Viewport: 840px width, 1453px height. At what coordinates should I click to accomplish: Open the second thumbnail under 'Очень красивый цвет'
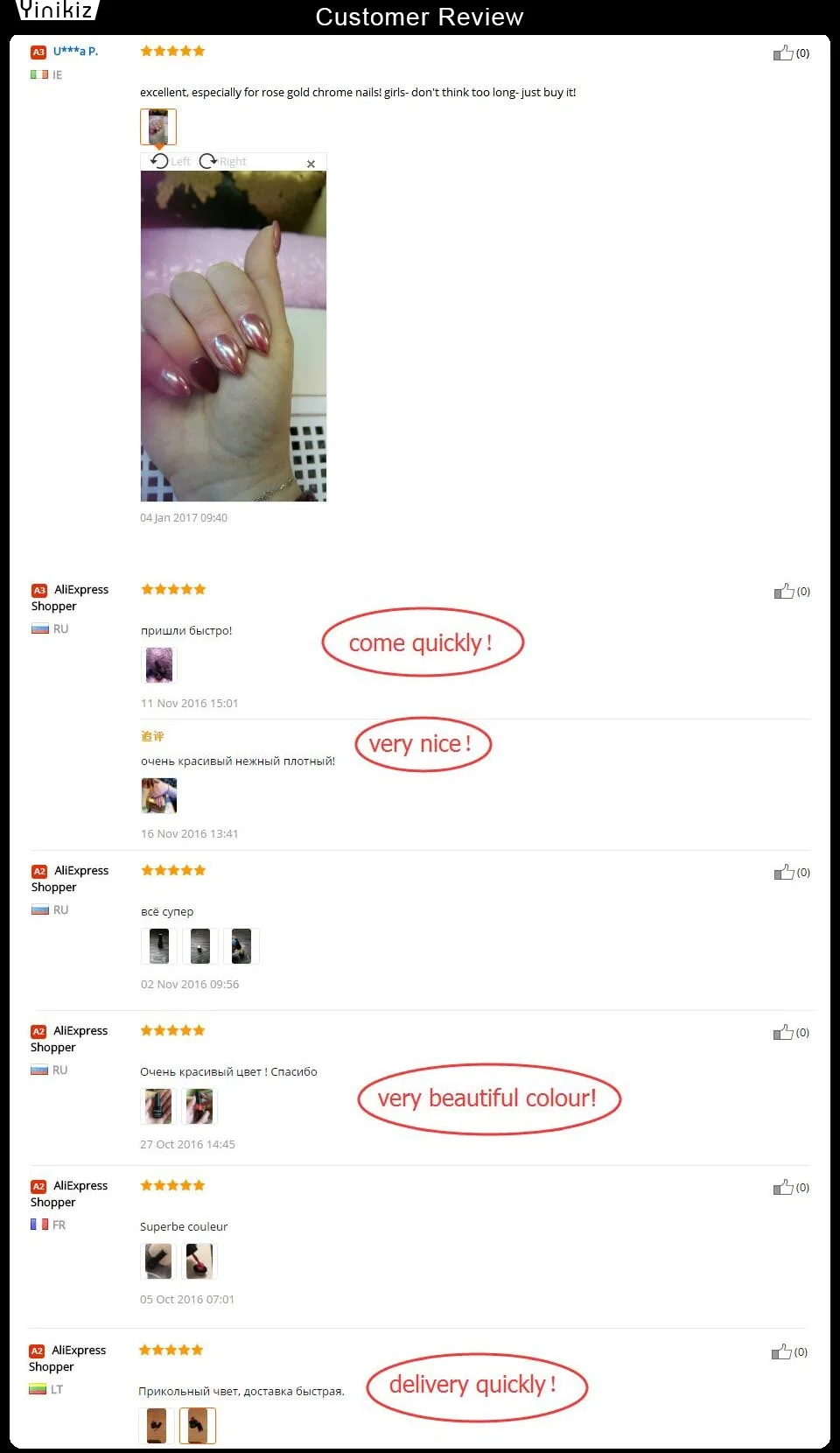tap(199, 1106)
